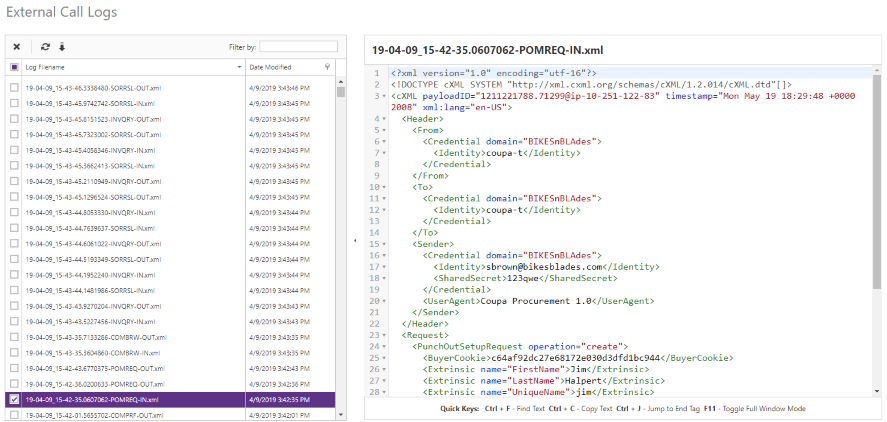Open log 15-43-44.7639637-SORRSL-IN.xml
The image size is (887, 422).
(x=91, y=229)
